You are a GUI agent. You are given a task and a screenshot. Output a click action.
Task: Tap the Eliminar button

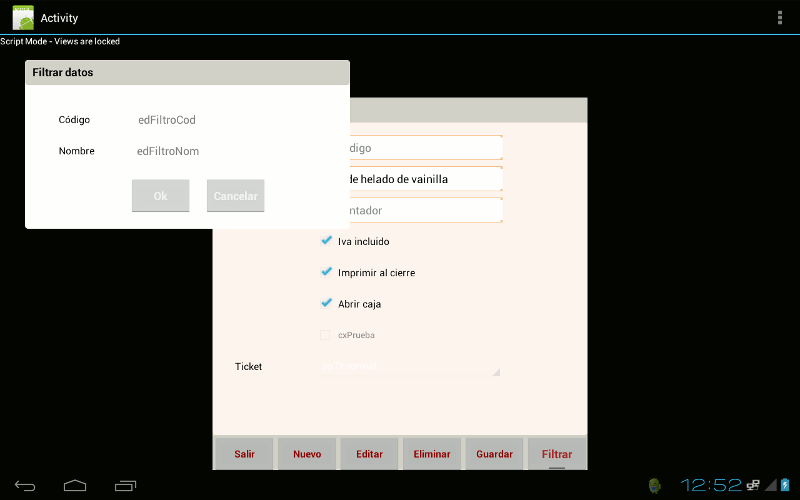[432, 454]
